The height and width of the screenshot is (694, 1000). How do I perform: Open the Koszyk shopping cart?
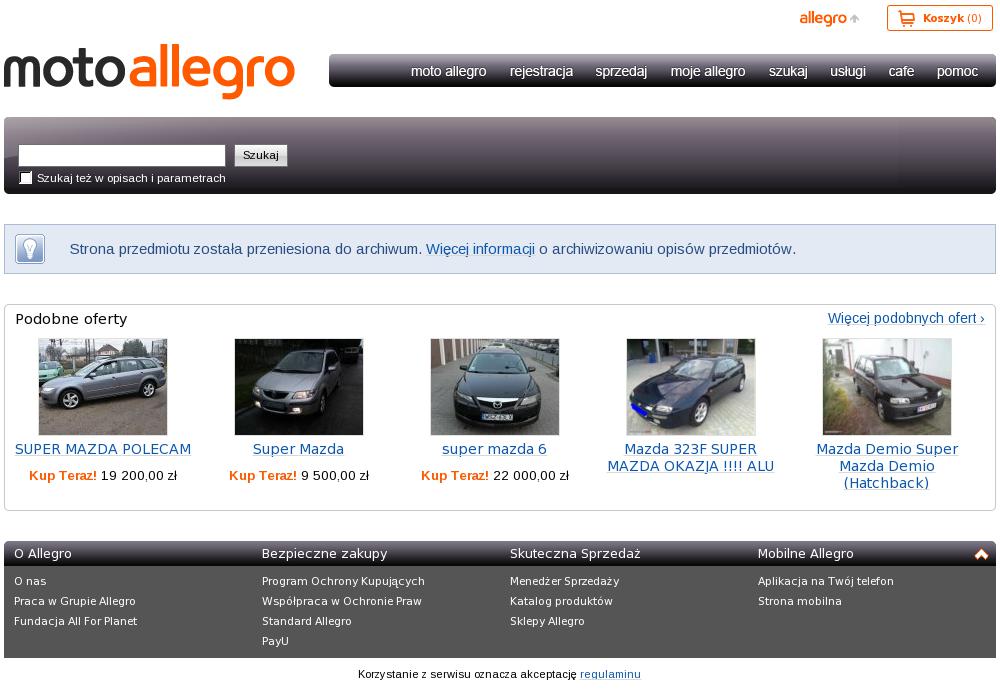coord(939,18)
